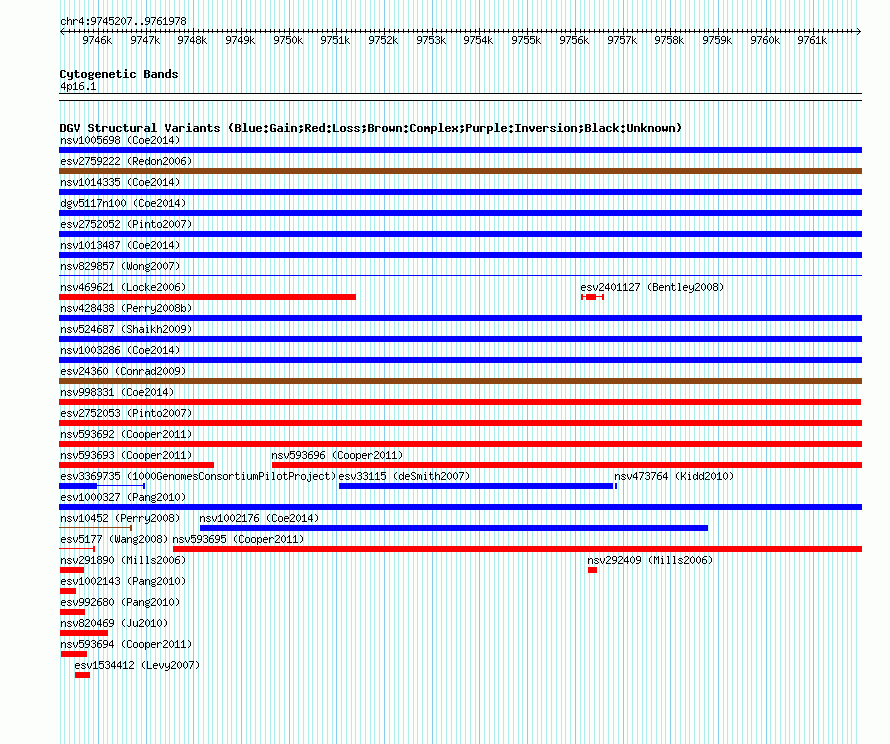Click the 9758k ruler tick
The height and width of the screenshot is (744, 890).
(669, 40)
